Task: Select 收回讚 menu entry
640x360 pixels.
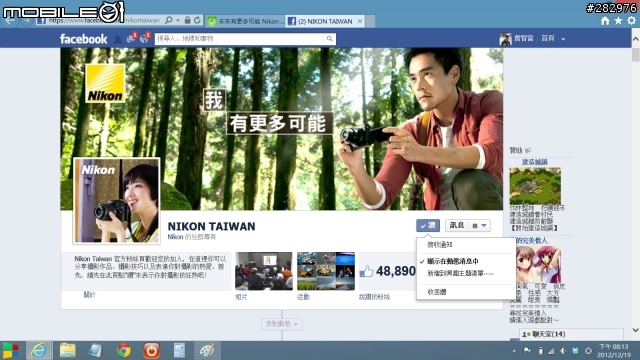Action: tap(436, 292)
